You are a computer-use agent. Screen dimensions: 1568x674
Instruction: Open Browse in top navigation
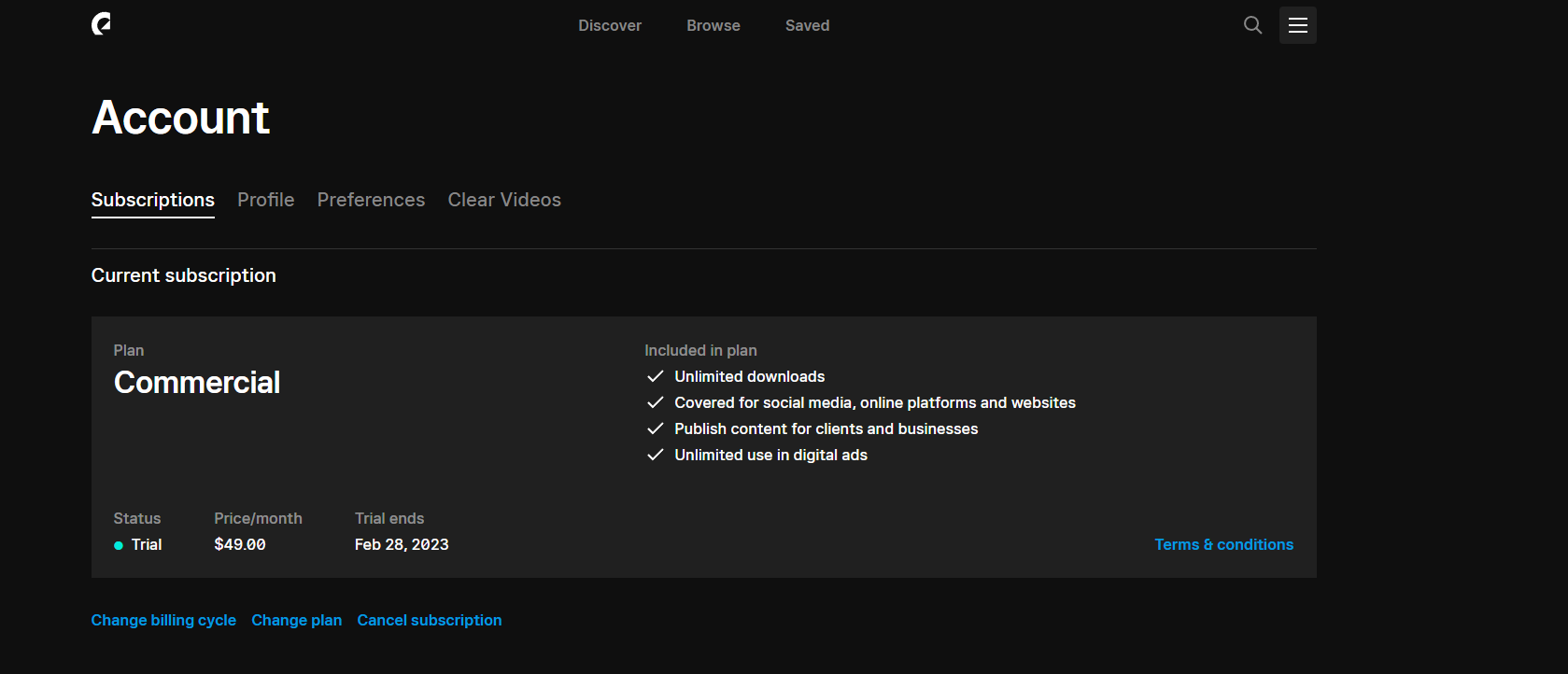coord(713,25)
